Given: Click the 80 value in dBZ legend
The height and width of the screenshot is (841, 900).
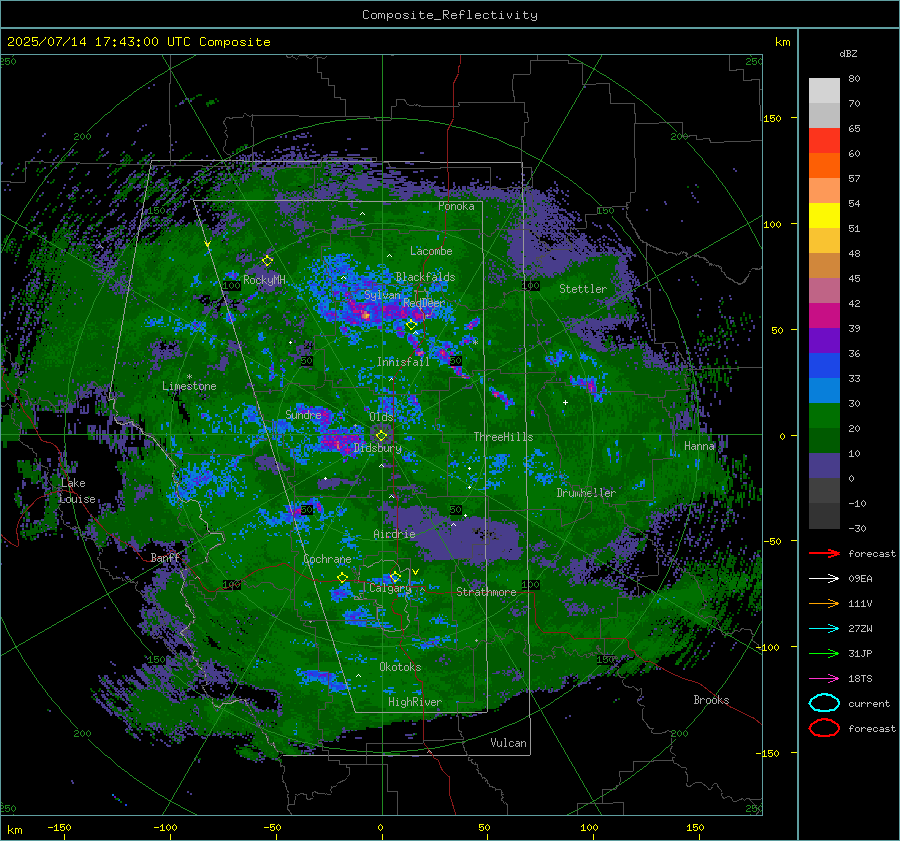Looking at the screenshot, I should 854,79.
